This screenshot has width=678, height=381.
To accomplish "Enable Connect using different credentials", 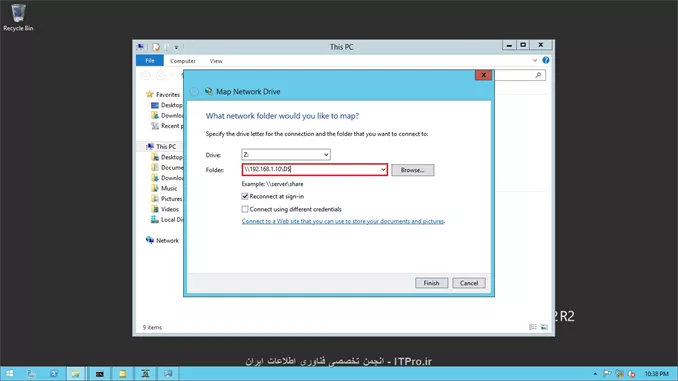I will (x=245, y=209).
